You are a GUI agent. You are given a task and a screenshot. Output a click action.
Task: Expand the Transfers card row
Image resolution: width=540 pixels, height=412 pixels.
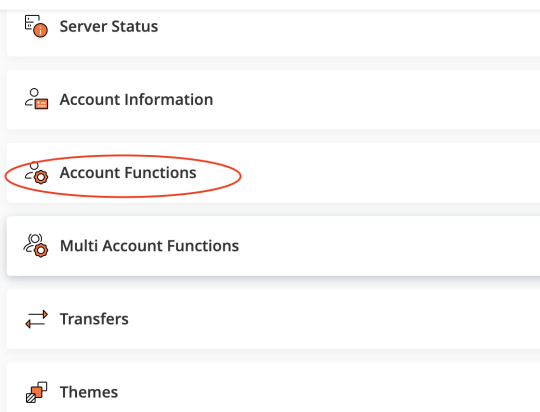click(273, 319)
